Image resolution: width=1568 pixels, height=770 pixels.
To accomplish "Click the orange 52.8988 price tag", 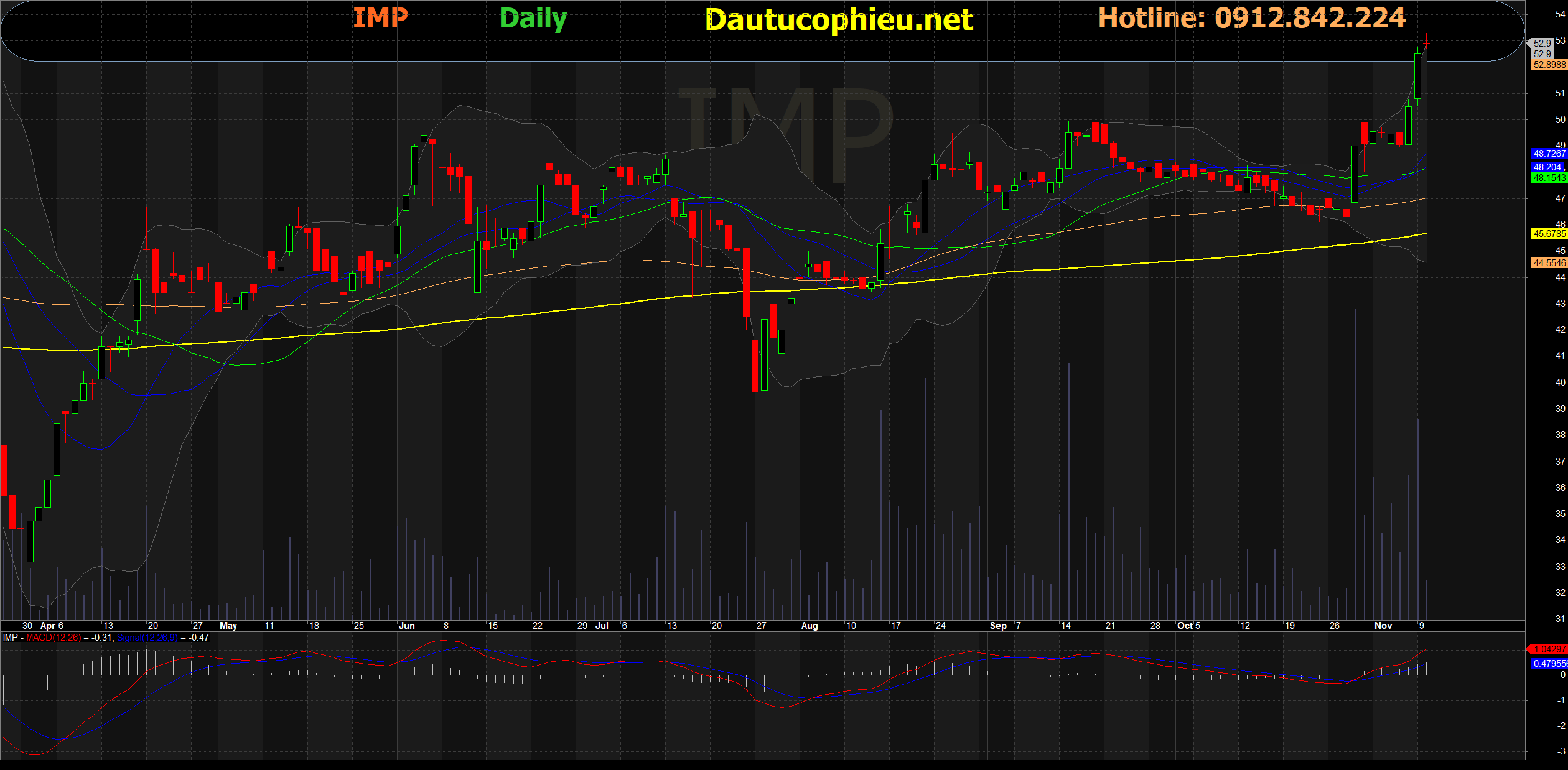I will (1549, 65).
